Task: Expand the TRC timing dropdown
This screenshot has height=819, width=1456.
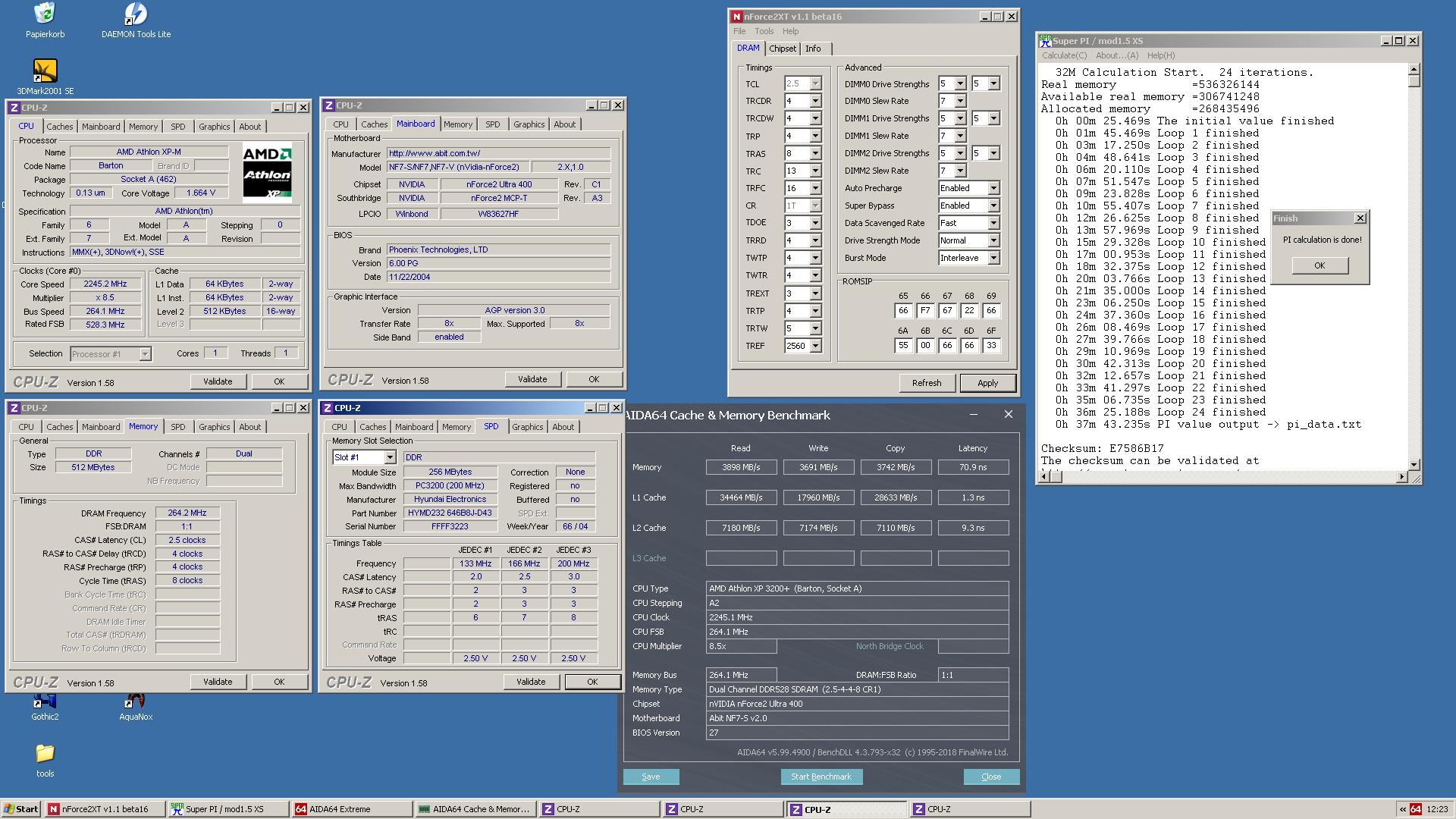Action: [x=815, y=171]
